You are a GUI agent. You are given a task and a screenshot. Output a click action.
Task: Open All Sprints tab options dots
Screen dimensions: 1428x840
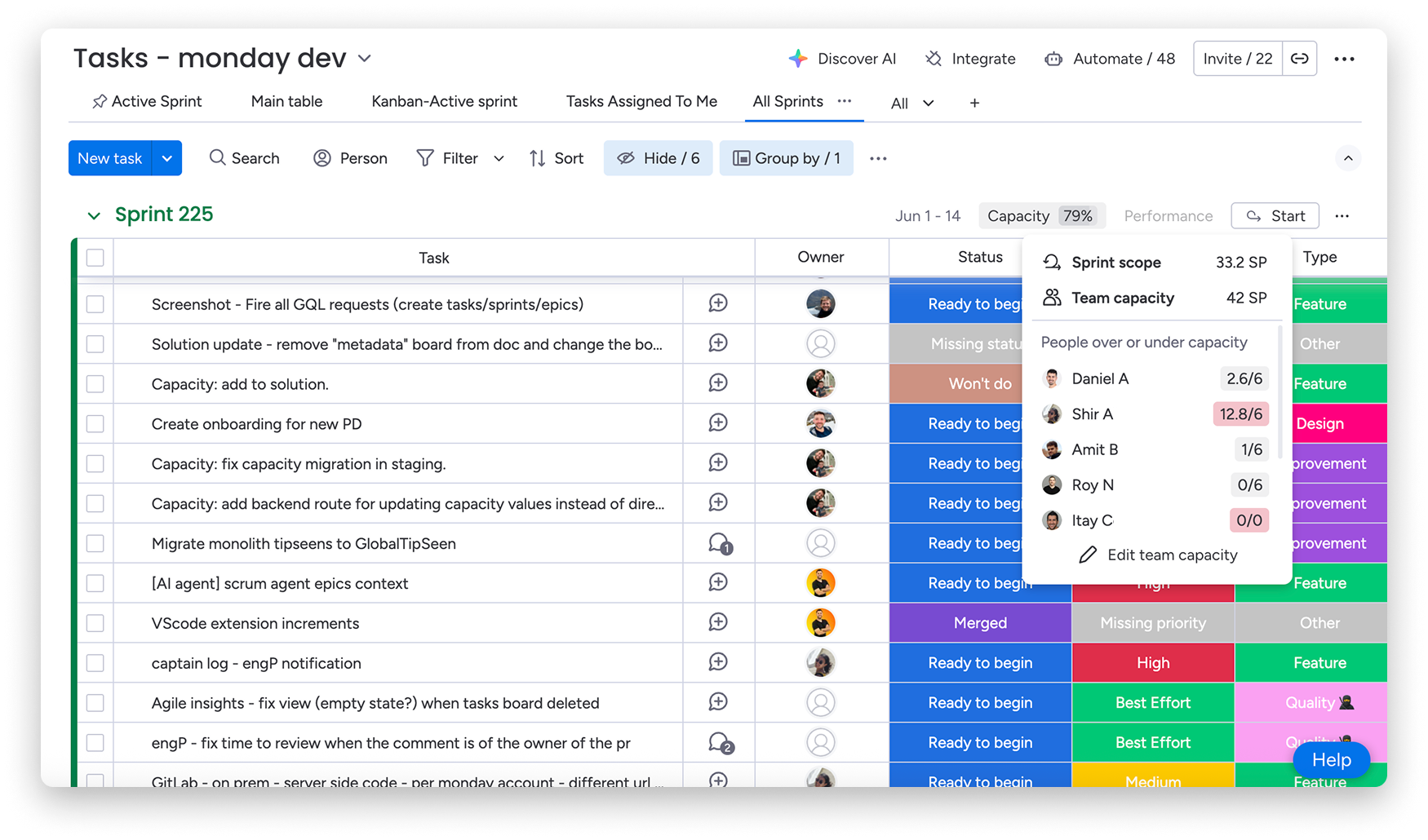point(845,101)
